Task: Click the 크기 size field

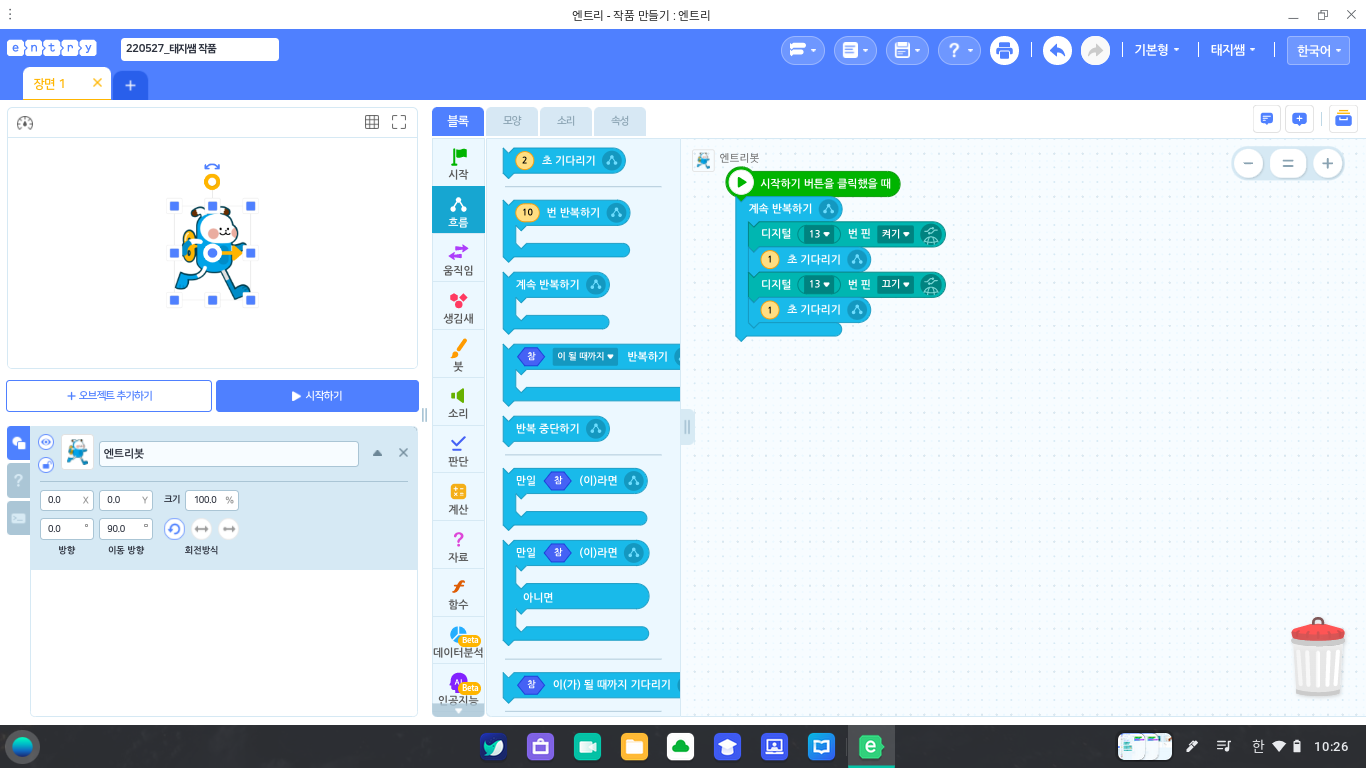Action: 212,500
